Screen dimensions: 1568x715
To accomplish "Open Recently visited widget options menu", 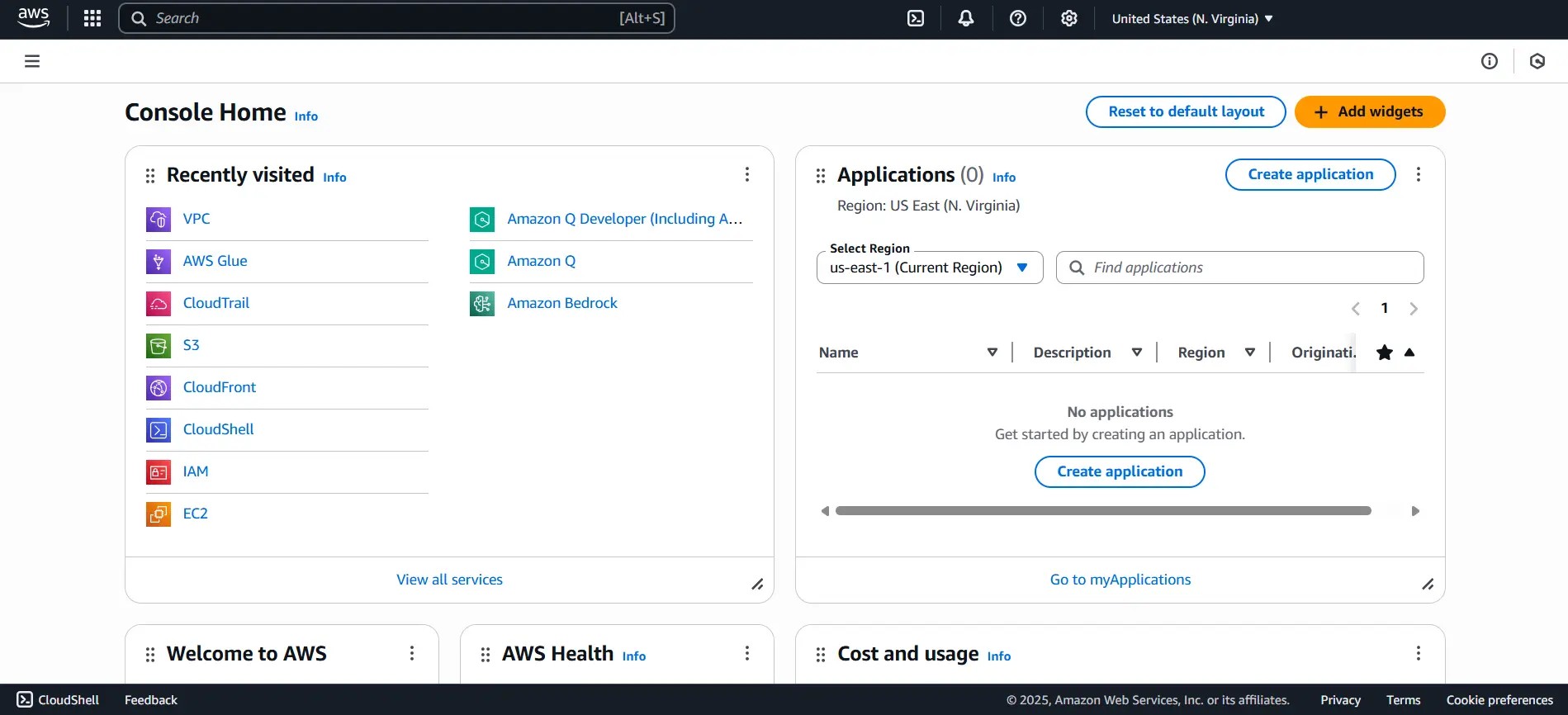I will [747, 174].
